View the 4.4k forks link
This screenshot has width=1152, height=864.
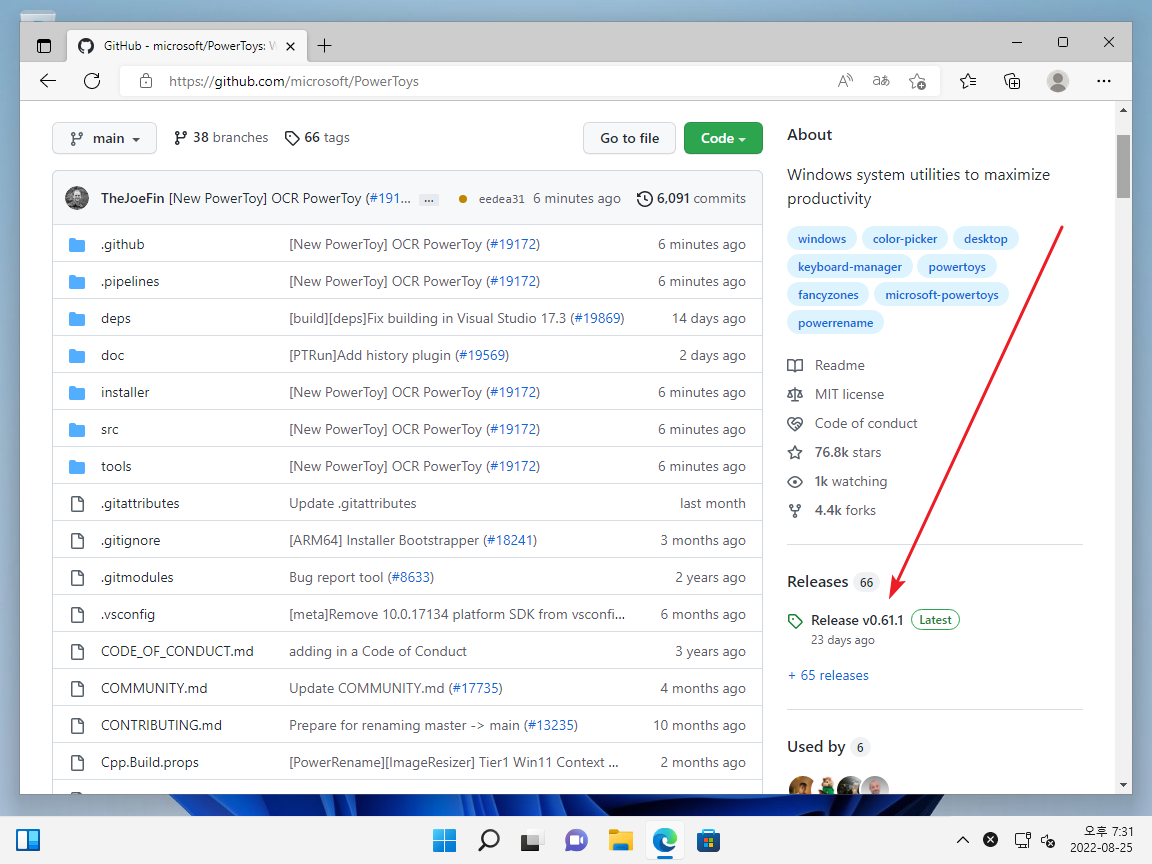pos(832,510)
